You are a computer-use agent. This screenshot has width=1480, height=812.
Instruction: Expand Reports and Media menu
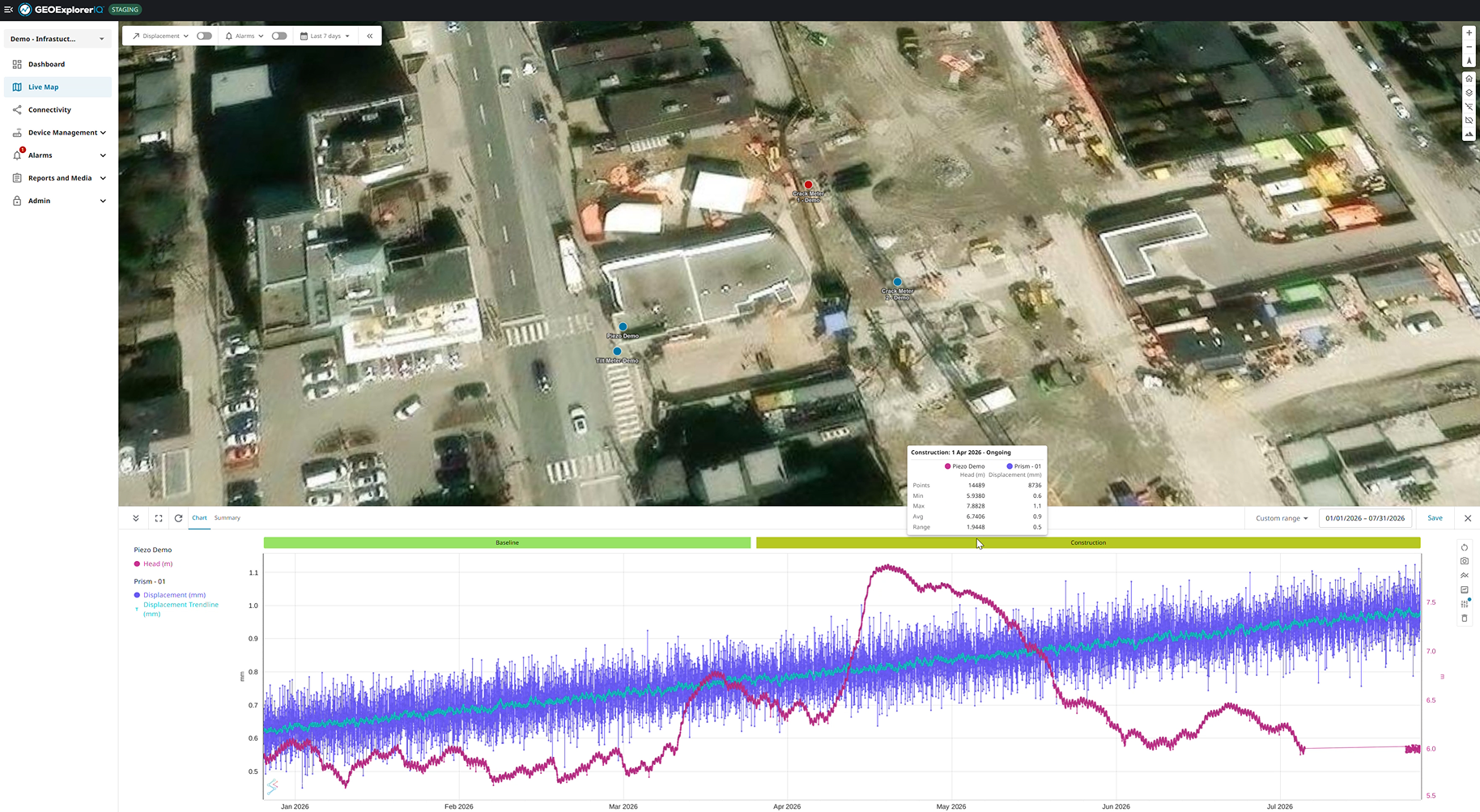pos(57,178)
